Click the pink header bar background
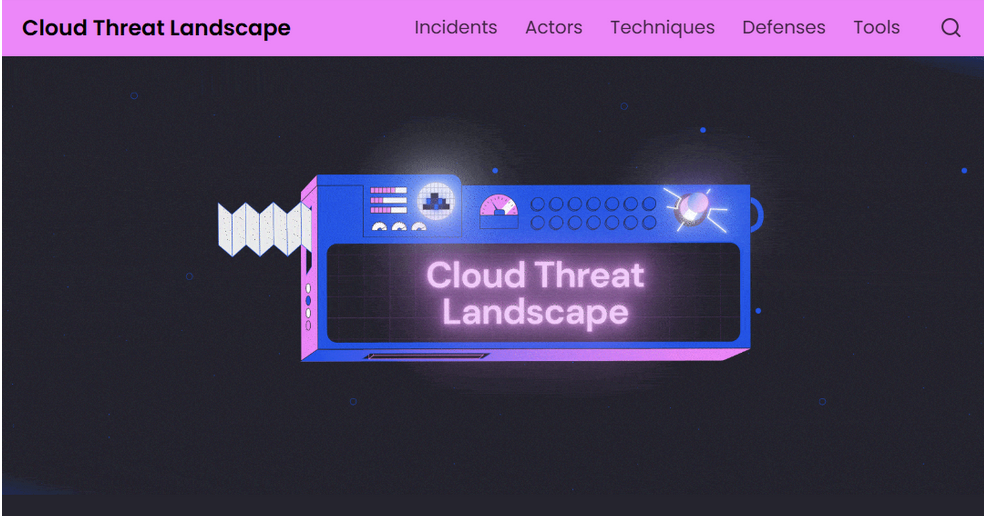This screenshot has width=984, height=516. click(x=350, y=28)
